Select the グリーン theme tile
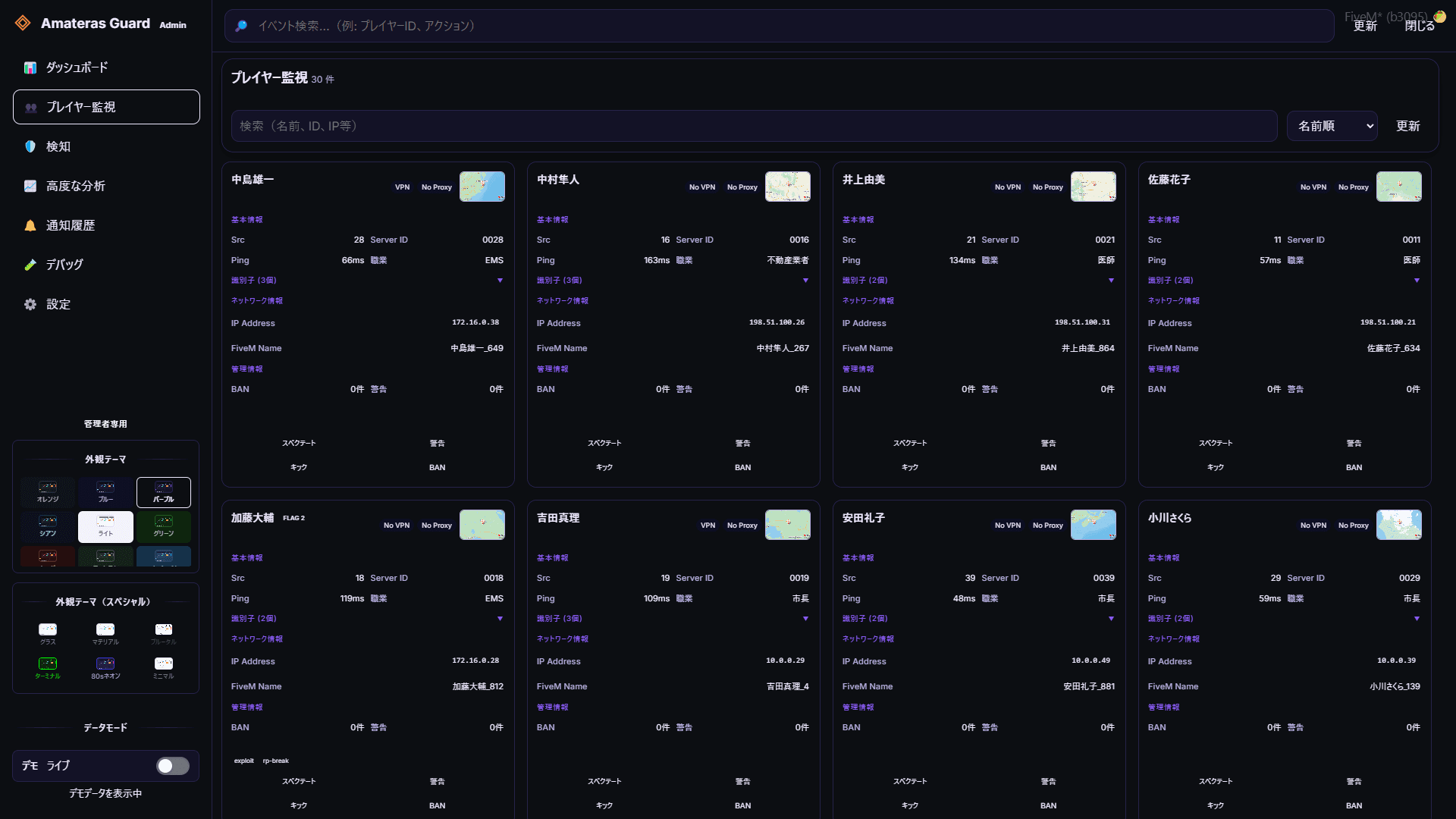1456x819 pixels. (164, 526)
